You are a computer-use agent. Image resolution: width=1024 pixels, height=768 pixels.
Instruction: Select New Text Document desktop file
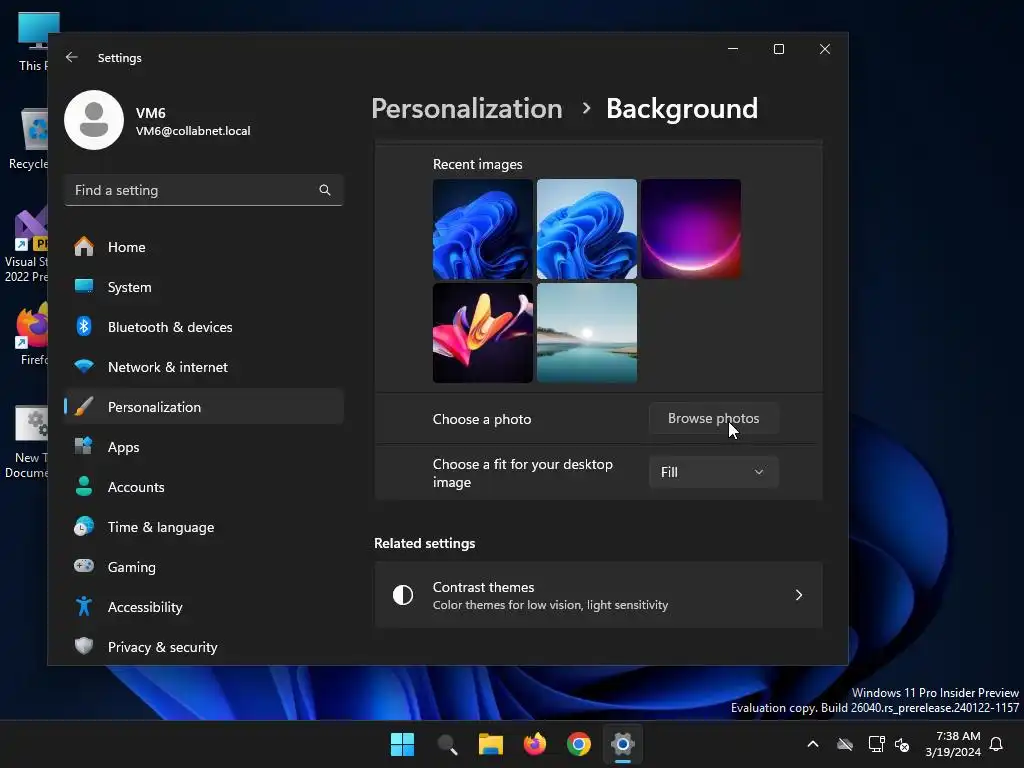coord(26,441)
